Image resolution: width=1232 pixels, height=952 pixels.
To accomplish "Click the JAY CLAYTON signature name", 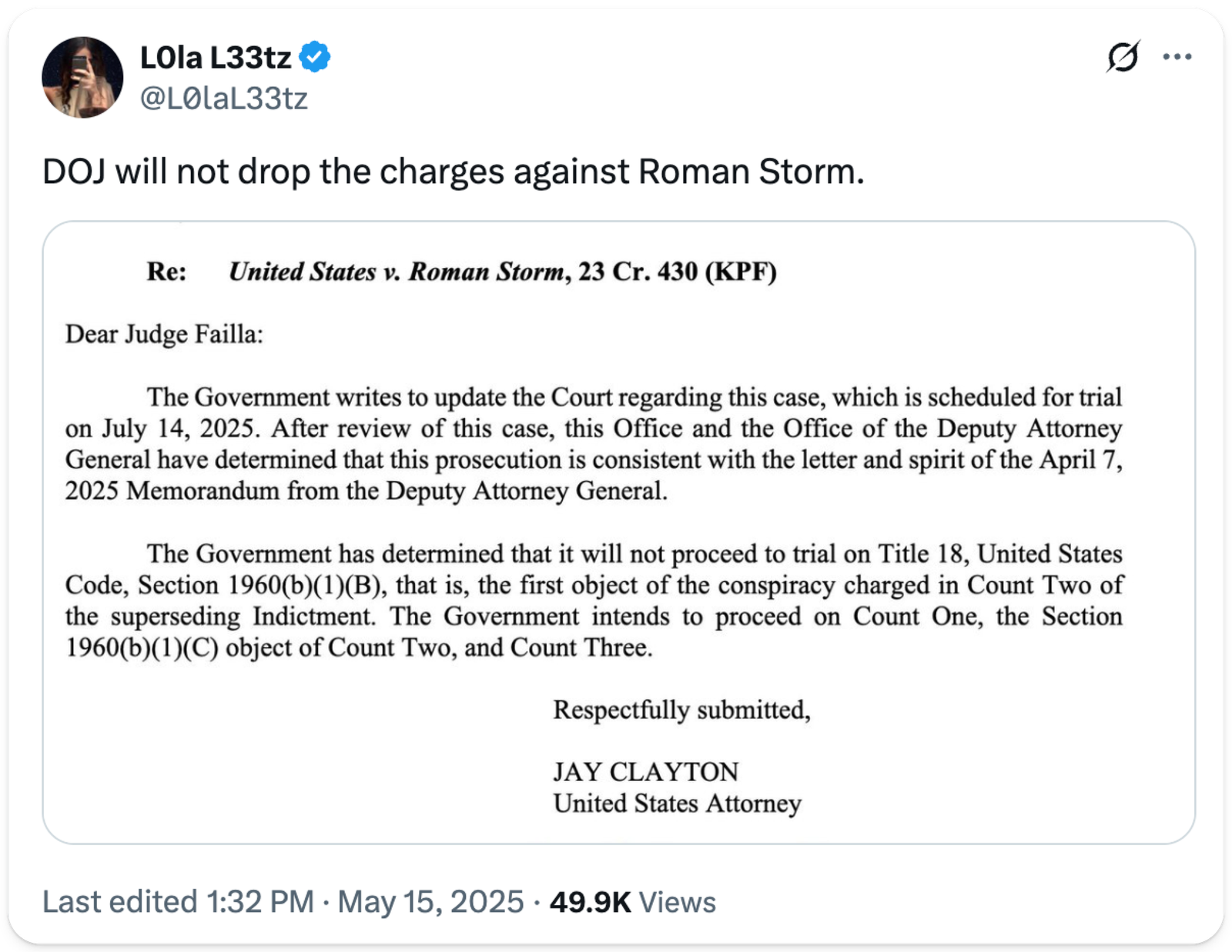I will (645, 771).
